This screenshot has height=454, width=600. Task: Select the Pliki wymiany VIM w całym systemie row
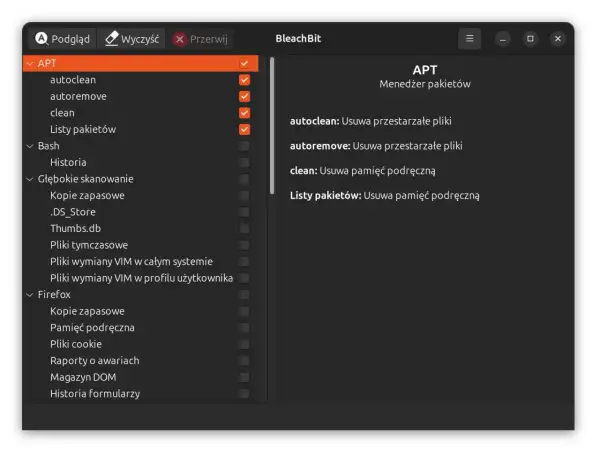(141, 261)
